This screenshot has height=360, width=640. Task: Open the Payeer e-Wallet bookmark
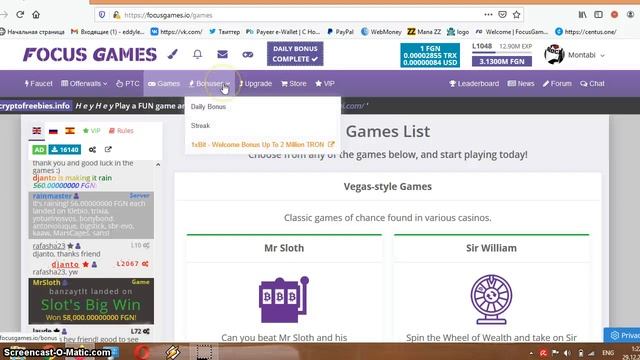(x=283, y=31)
